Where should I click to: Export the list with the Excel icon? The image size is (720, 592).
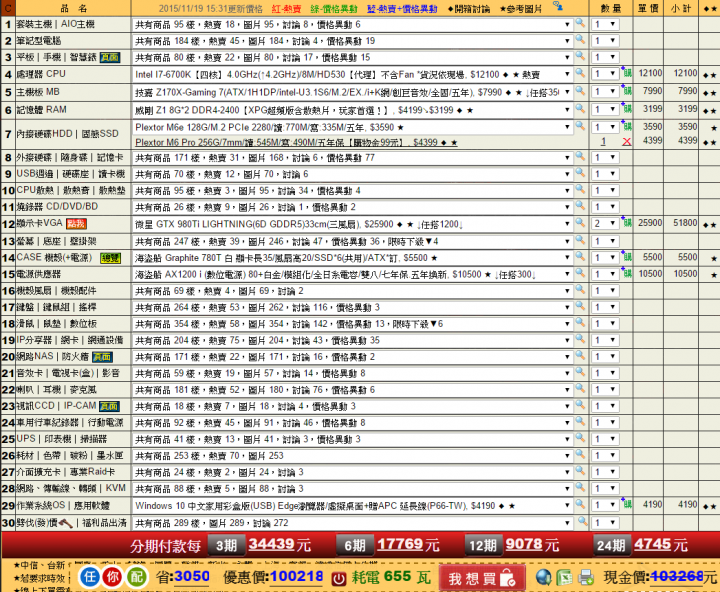click(x=564, y=577)
